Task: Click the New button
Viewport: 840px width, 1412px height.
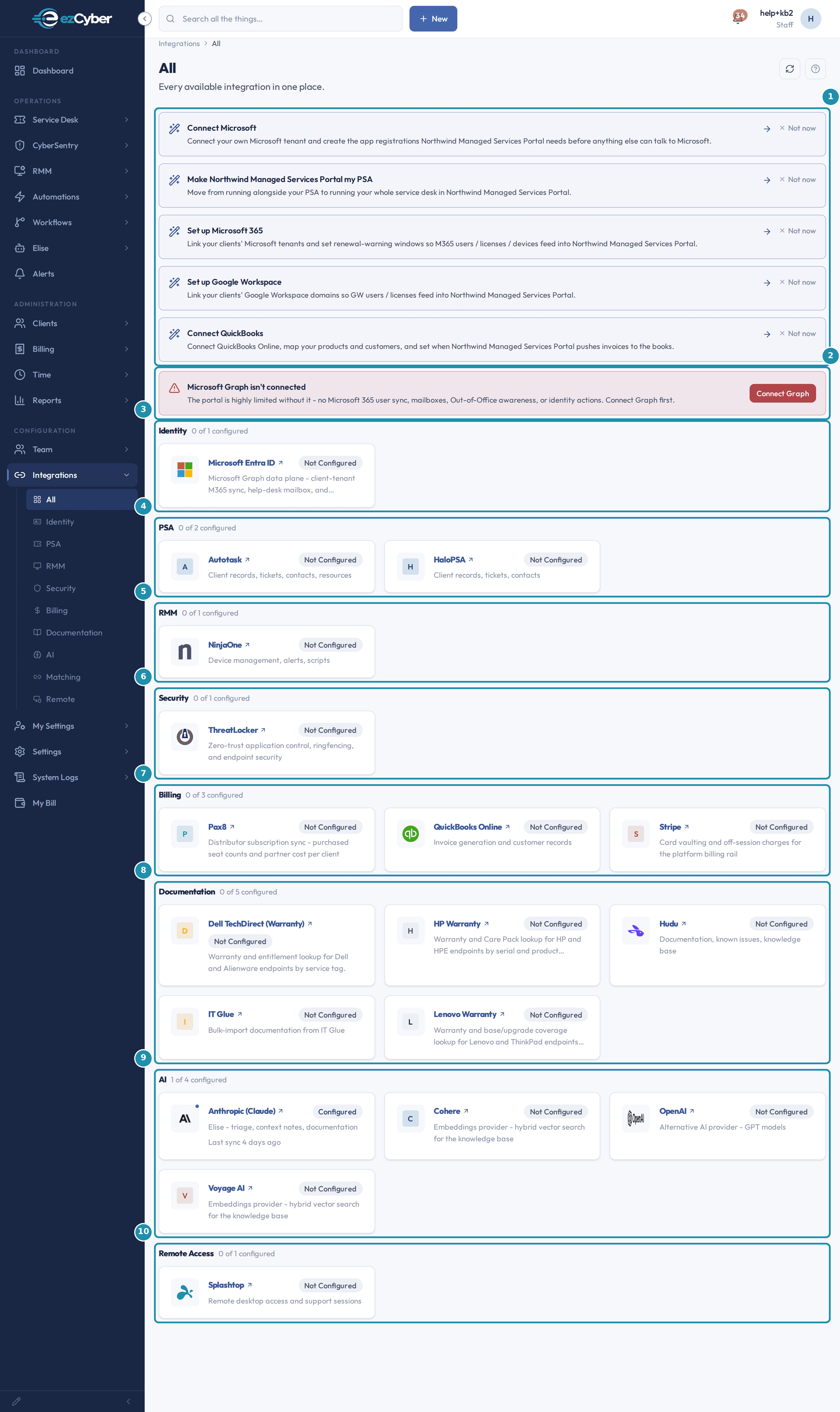Action: tap(433, 19)
